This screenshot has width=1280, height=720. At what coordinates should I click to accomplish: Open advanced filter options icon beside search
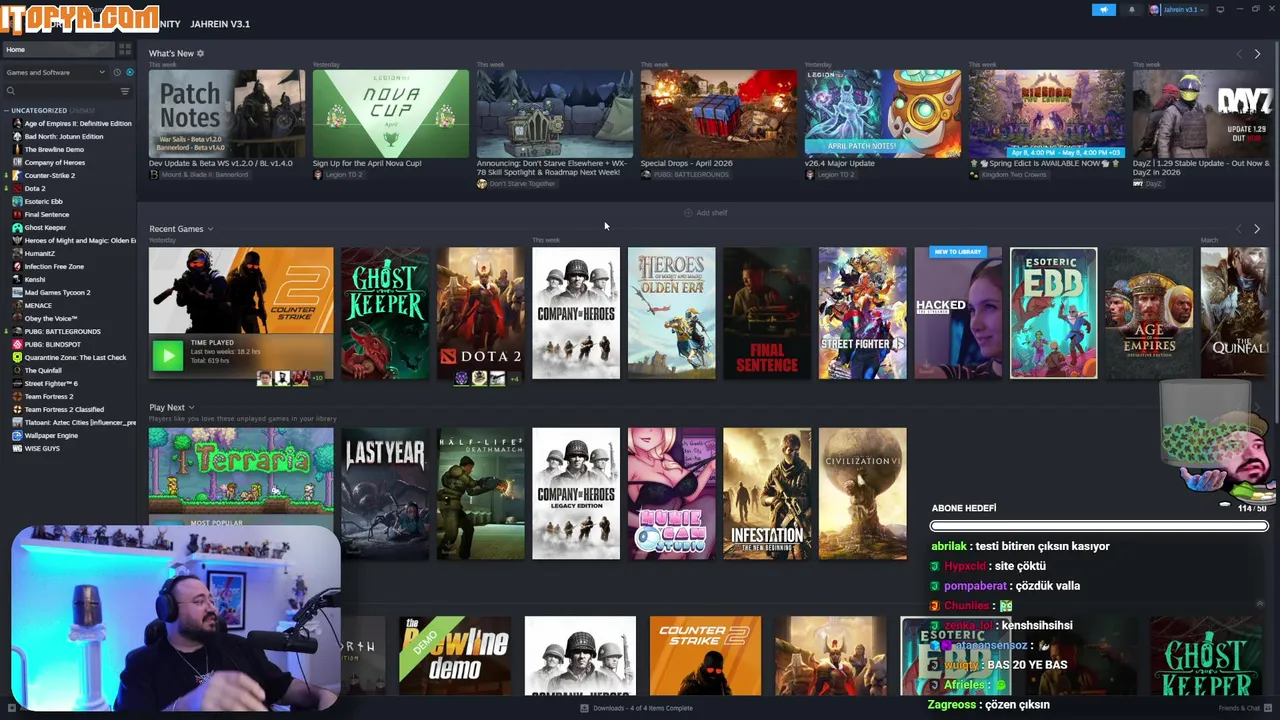[125, 91]
